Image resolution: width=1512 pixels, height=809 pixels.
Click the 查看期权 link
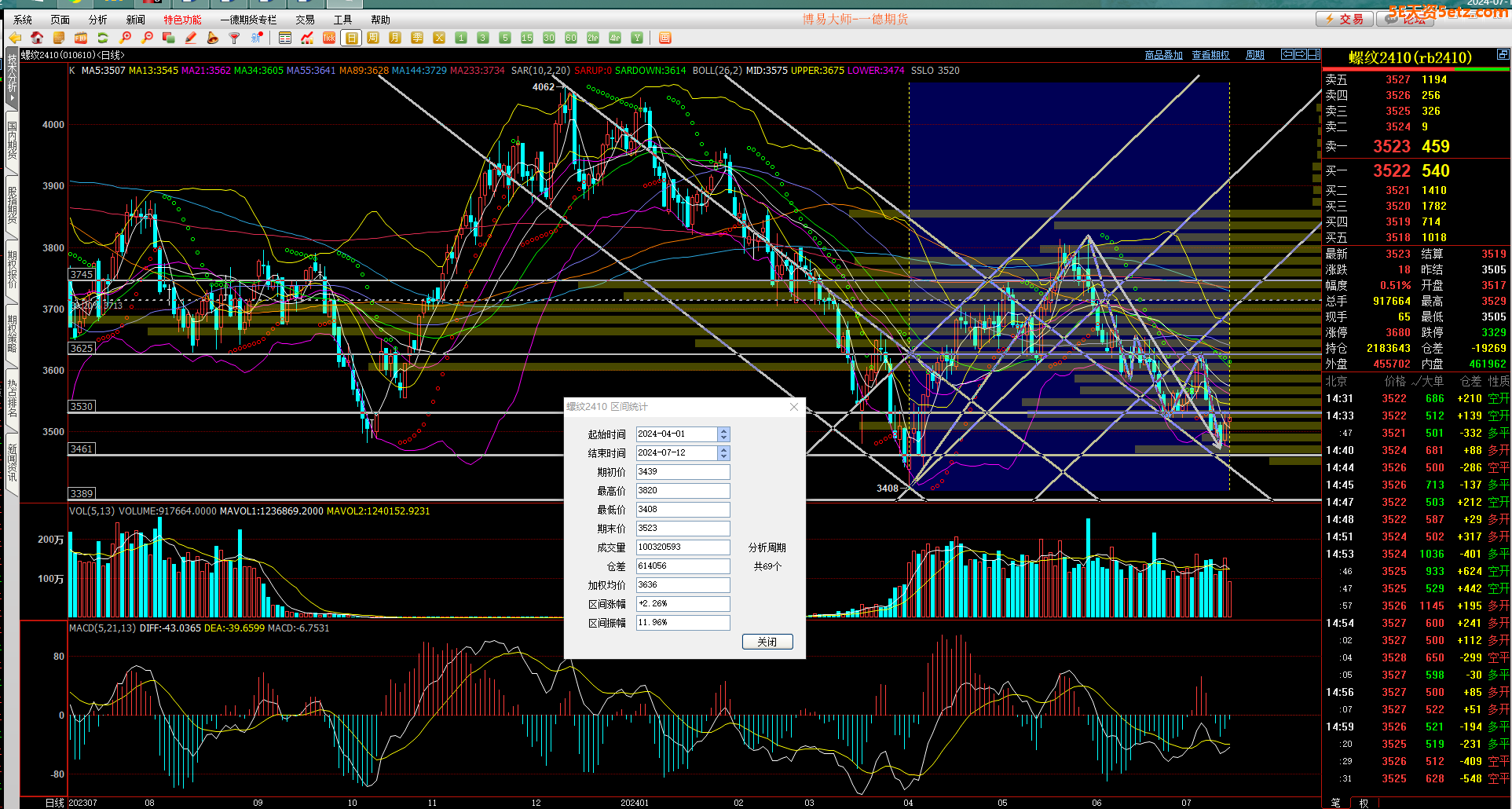pos(1210,55)
